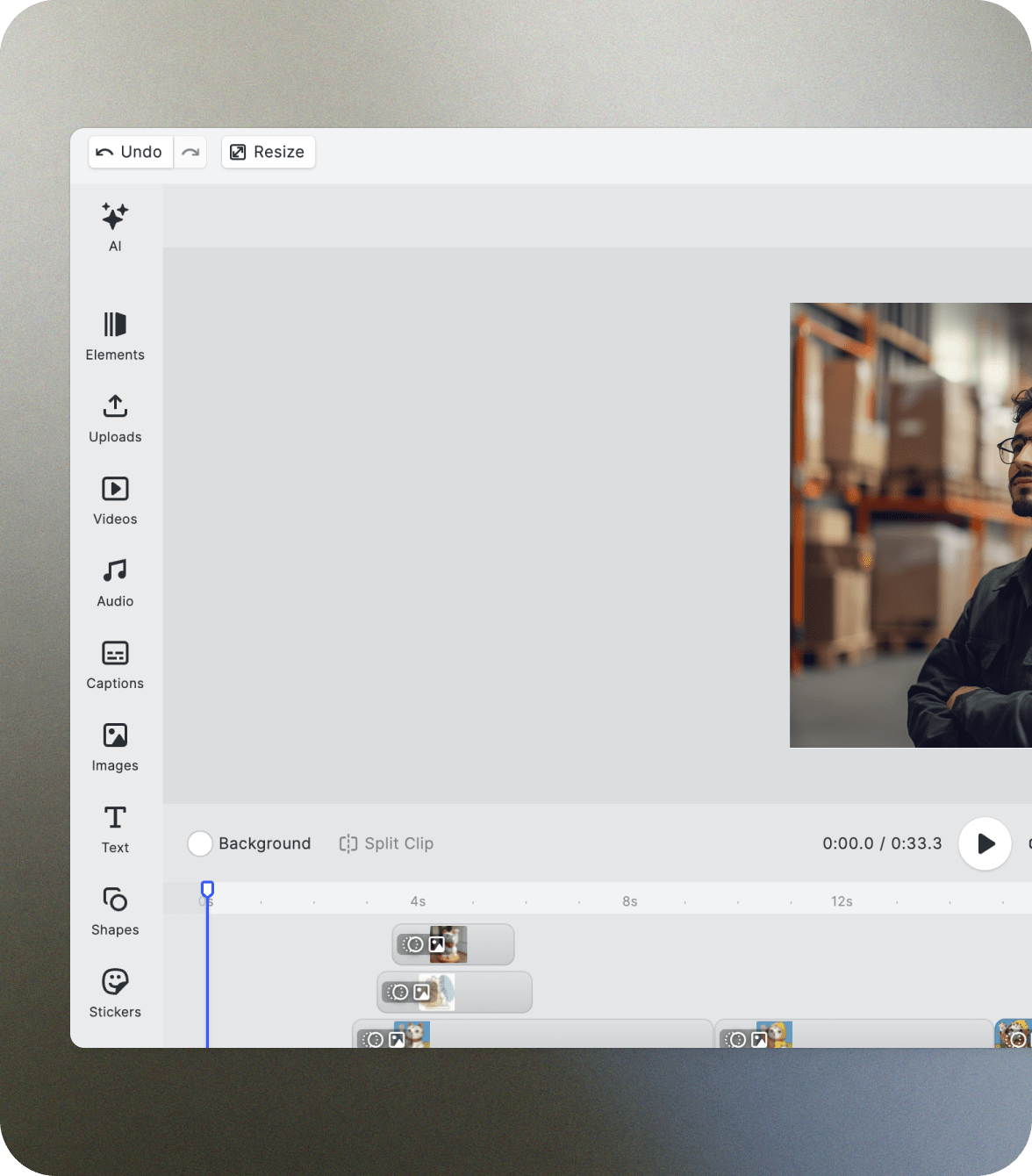Open the Captions panel
1032x1176 pixels.
tap(115, 664)
